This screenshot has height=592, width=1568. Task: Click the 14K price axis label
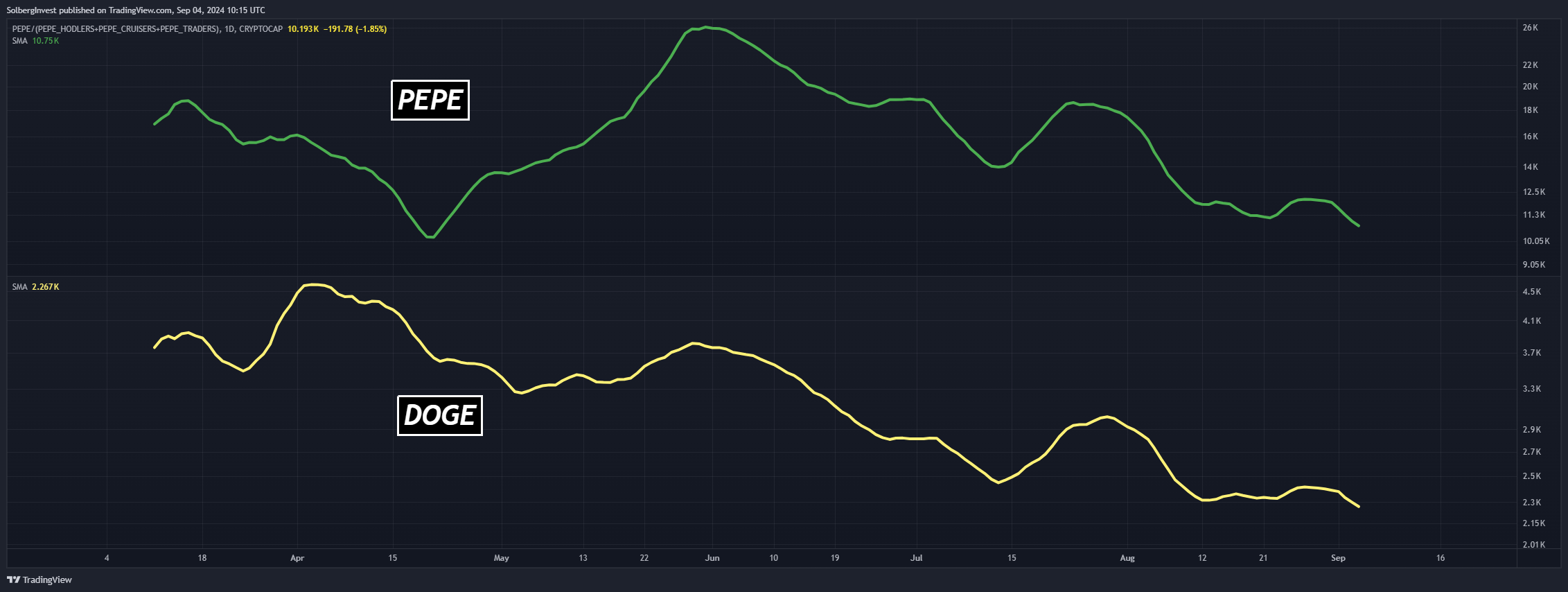(1531, 167)
